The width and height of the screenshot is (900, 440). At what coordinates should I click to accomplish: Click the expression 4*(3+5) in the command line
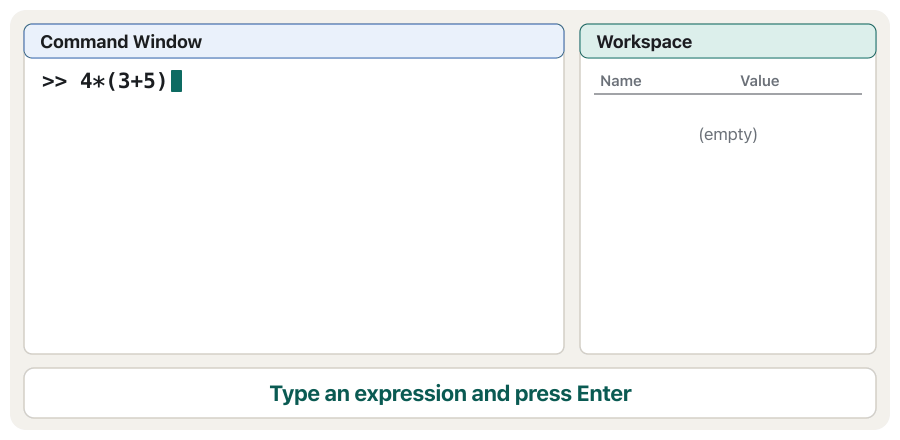click(124, 81)
